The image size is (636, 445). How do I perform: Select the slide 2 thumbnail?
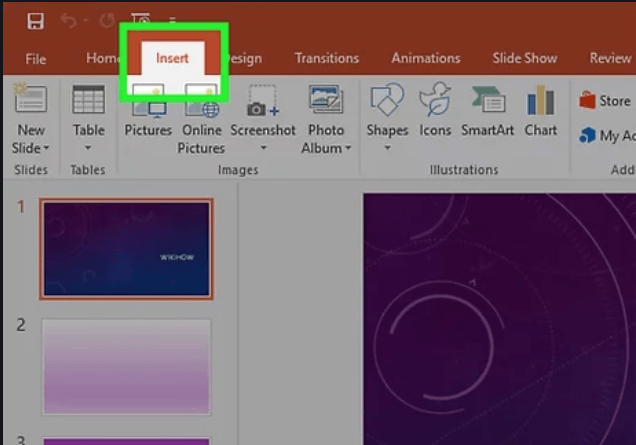pos(127,367)
